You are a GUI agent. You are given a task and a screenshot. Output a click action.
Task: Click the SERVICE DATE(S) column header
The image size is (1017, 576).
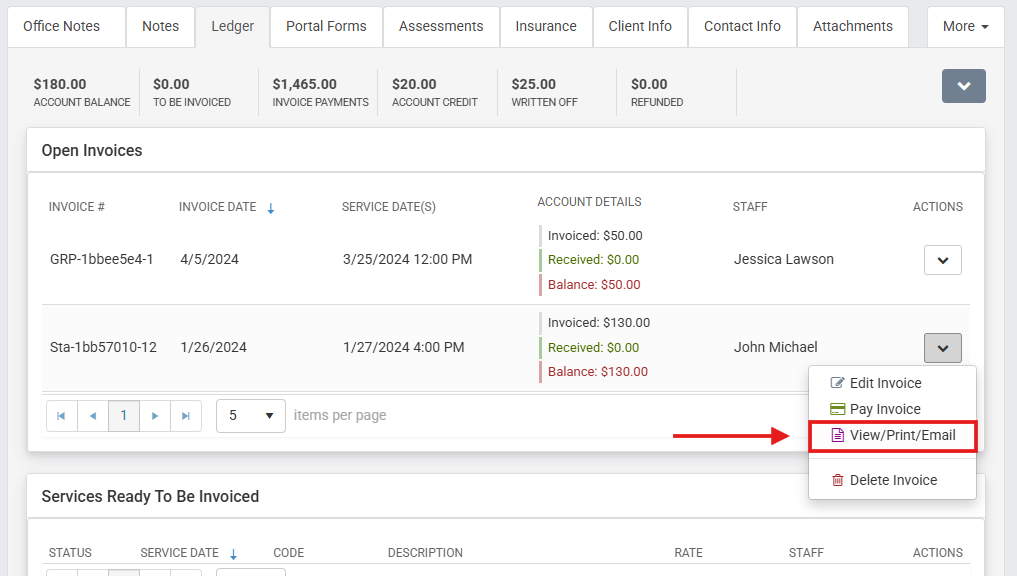pyautogui.click(x=389, y=207)
